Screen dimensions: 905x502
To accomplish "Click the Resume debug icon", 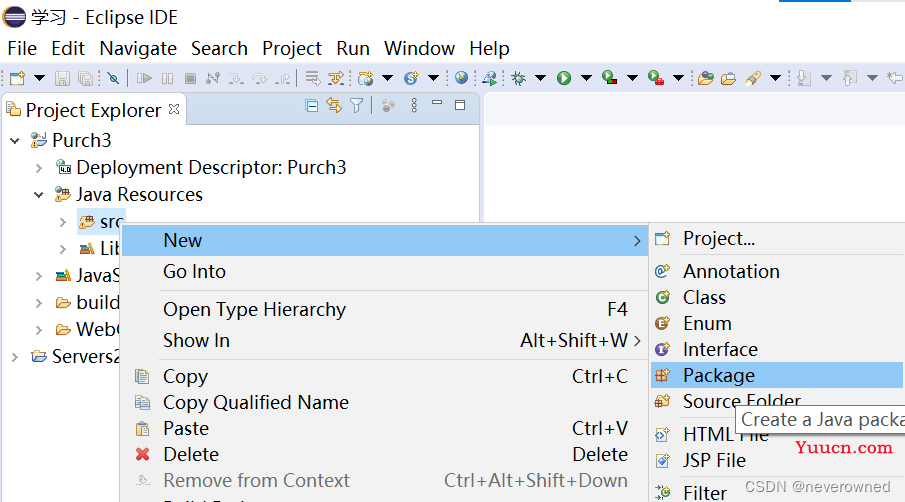I will tap(144, 78).
